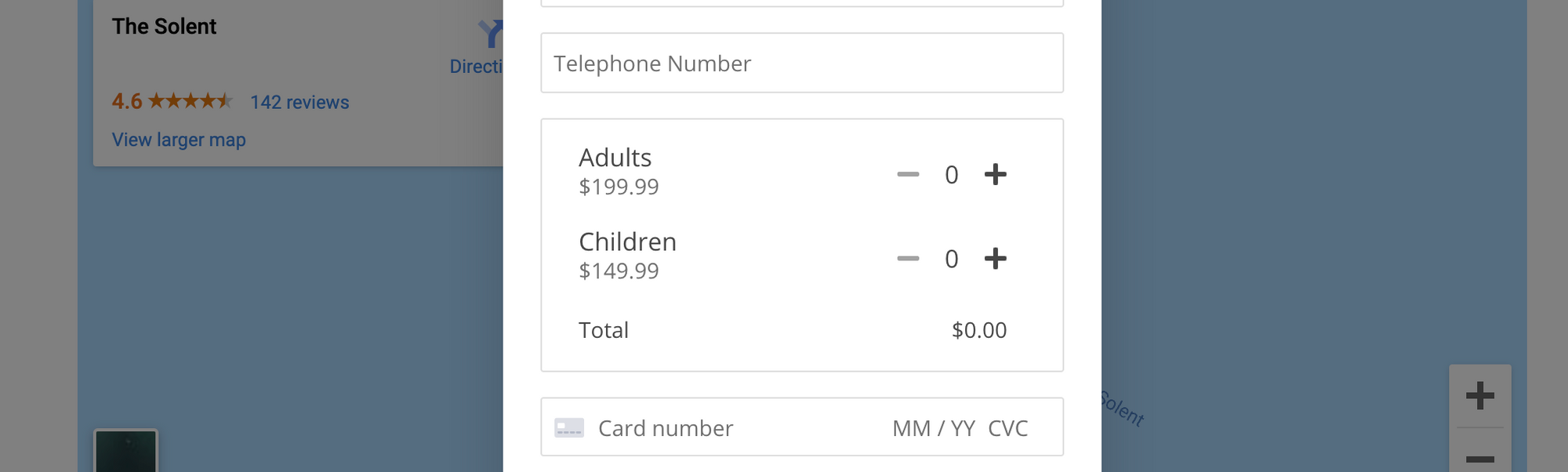Select the CVC field
This screenshot has height=472, width=1568.
(x=1007, y=428)
